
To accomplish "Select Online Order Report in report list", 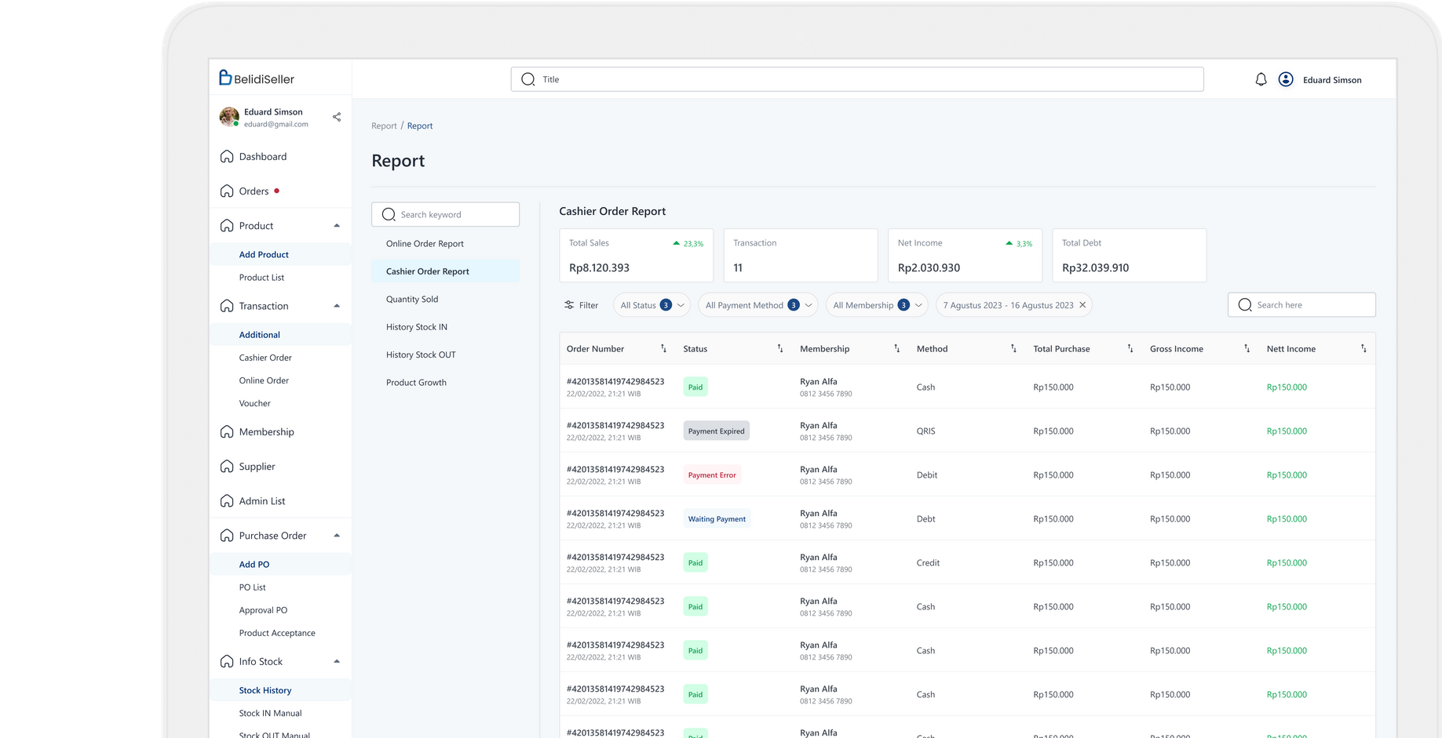I will (x=425, y=244).
